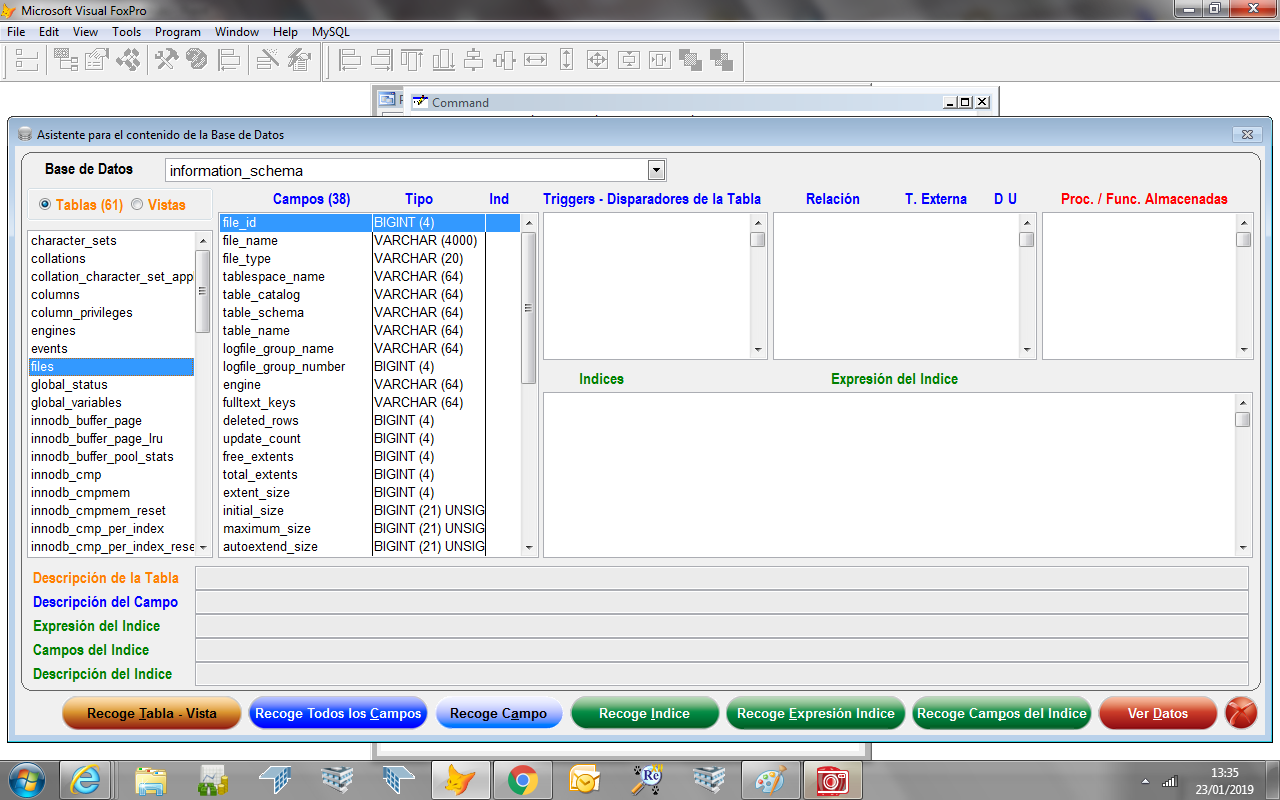The height and width of the screenshot is (800, 1280).
Task: Select the autoextend_size field row
Action: [x=370, y=547]
